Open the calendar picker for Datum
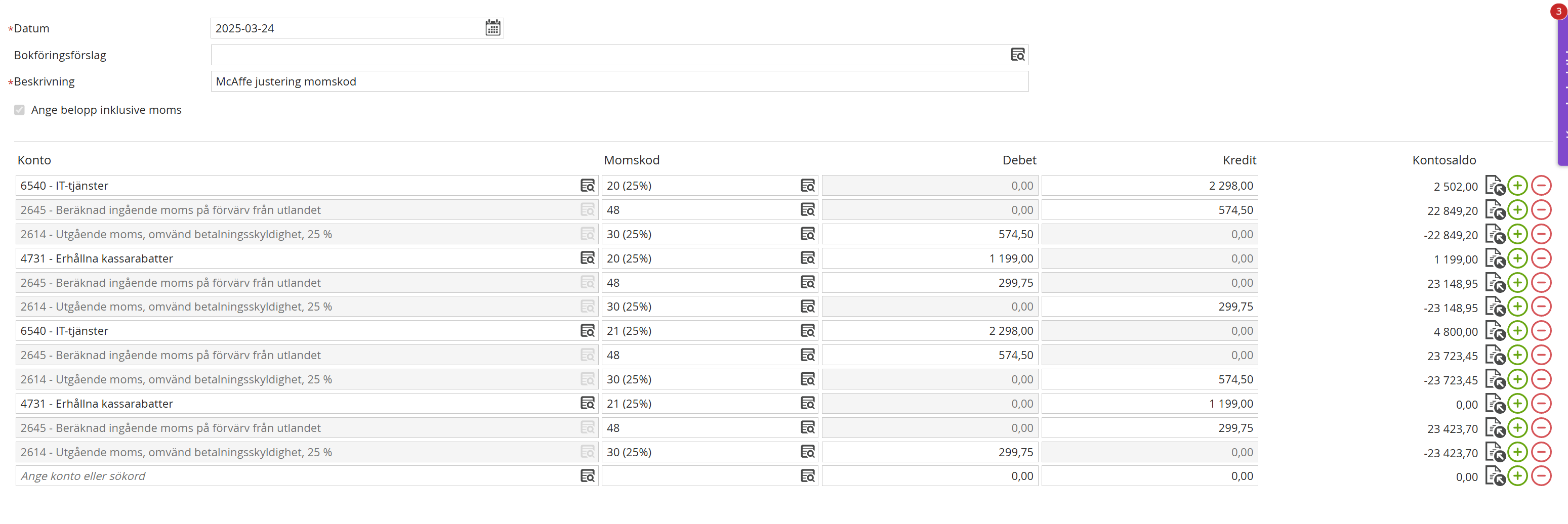Viewport: 1568px width, 524px height. 492,28
